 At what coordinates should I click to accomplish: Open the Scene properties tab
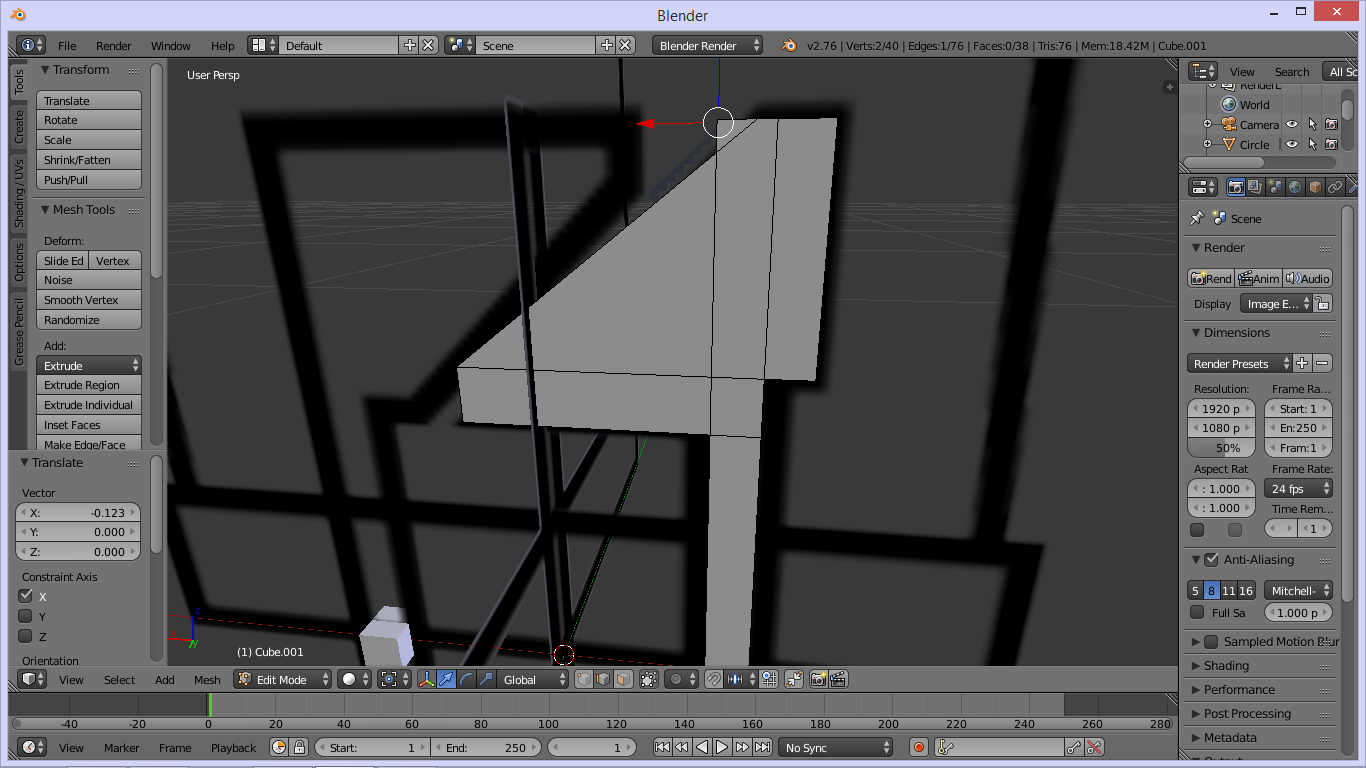point(1275,187)
